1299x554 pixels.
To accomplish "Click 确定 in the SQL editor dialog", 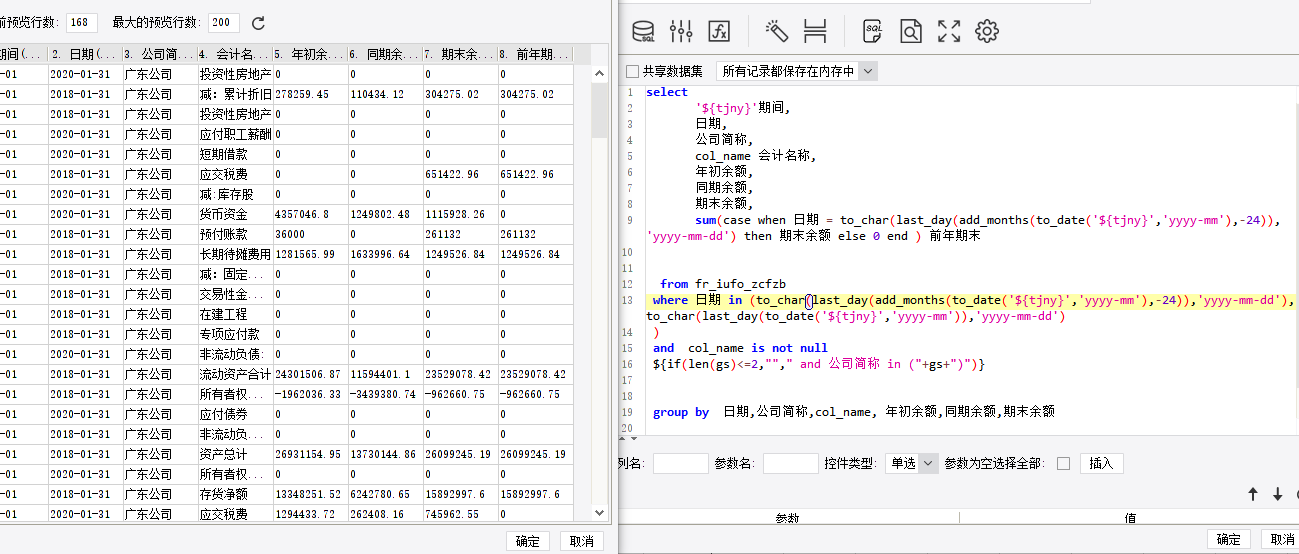I will 1228,540.
